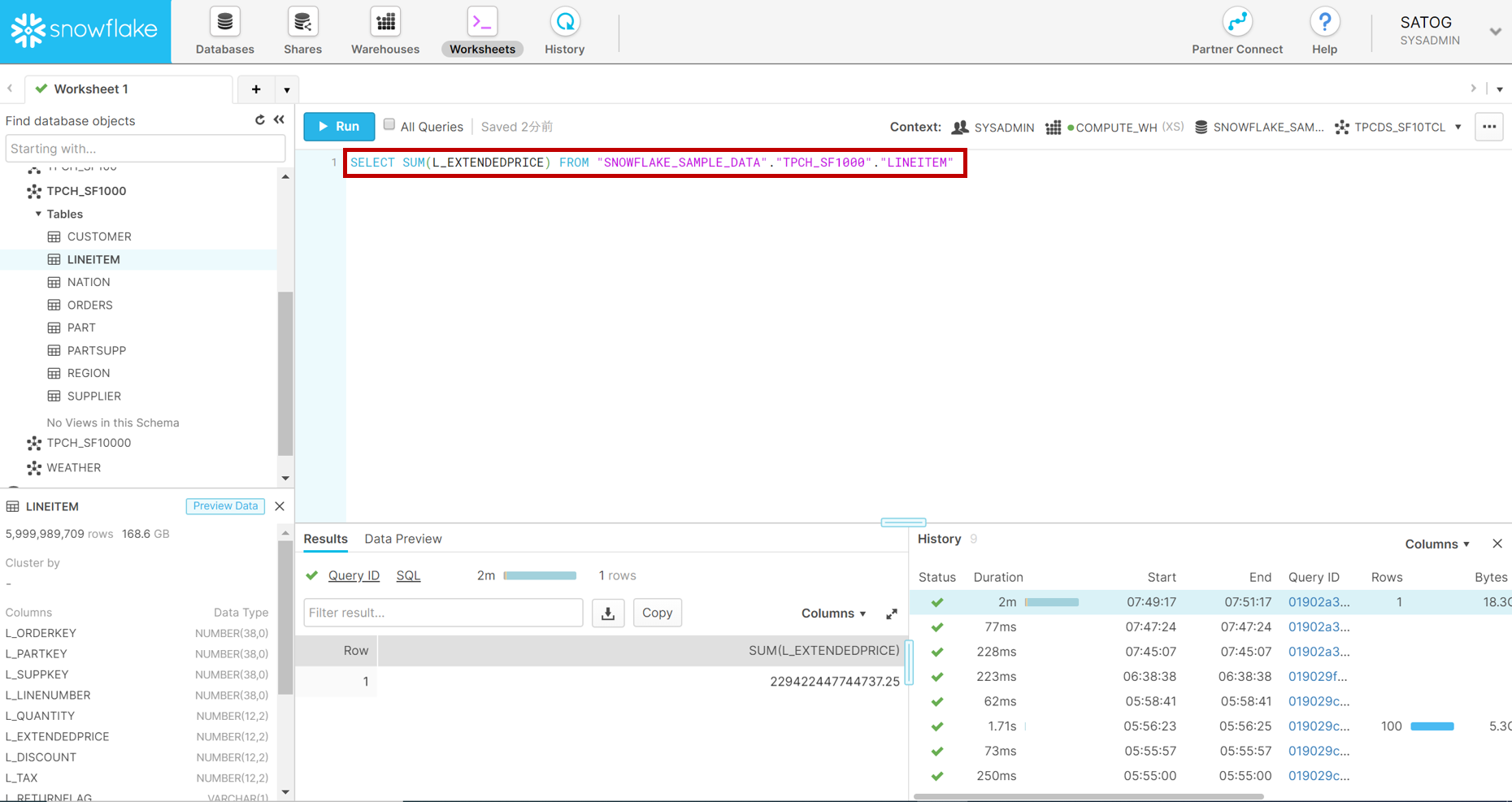Image resolution: width=1512 pixels, height=802 pixels.
Task: Open the Databases page
Action: (225, 32)
